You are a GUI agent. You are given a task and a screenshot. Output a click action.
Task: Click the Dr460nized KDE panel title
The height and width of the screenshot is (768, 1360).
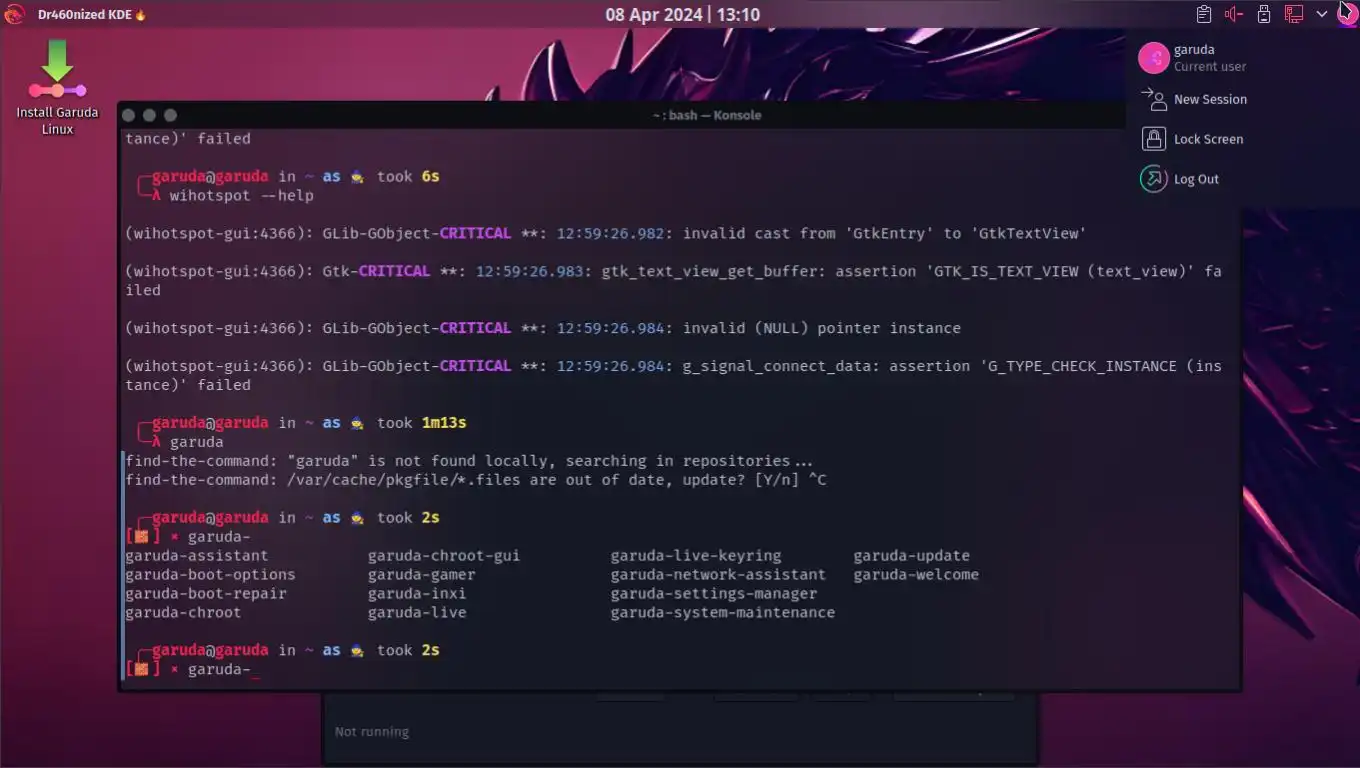tap(92, 15)
